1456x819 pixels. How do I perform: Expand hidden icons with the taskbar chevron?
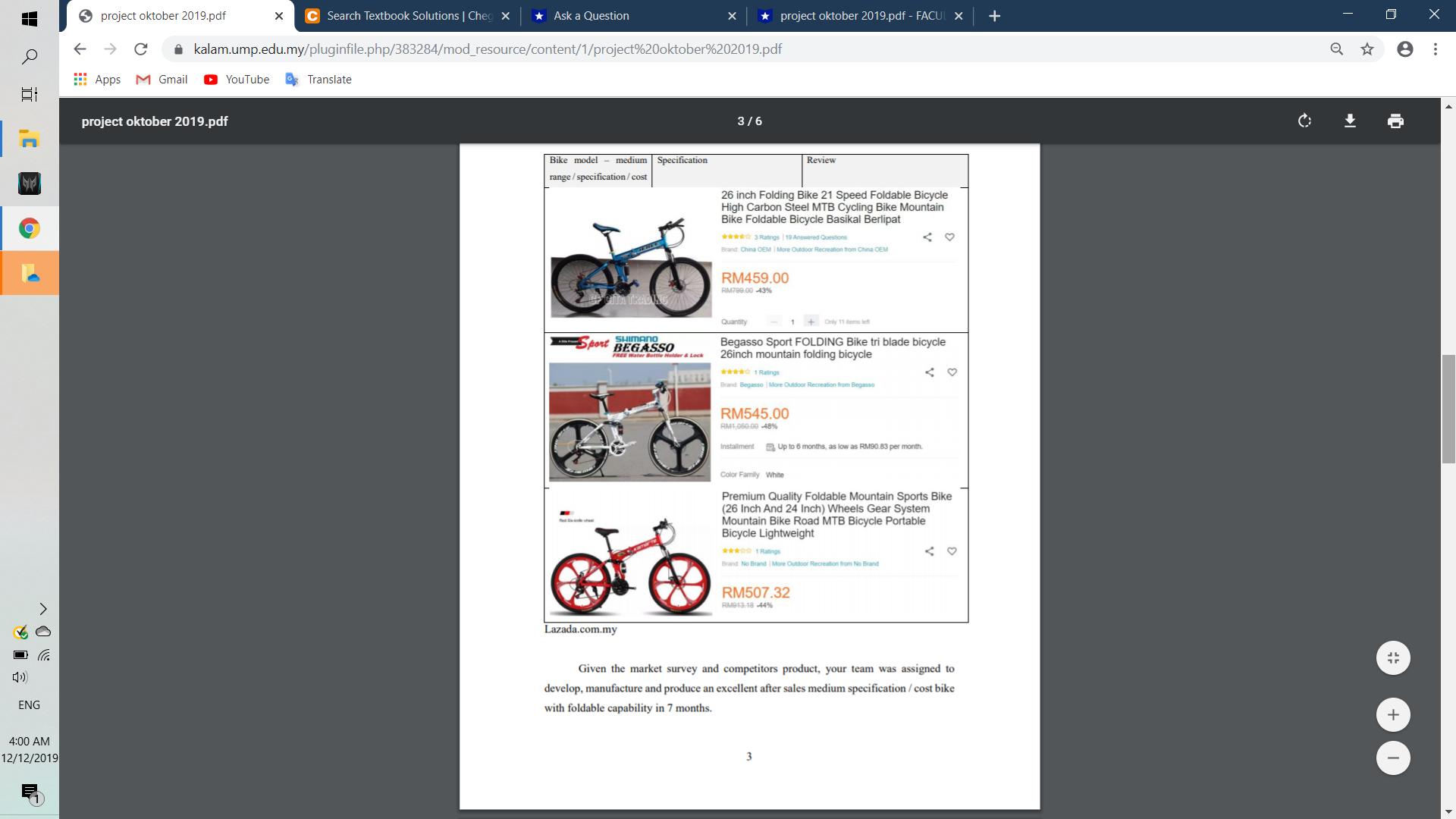click(x=42, y=608)
